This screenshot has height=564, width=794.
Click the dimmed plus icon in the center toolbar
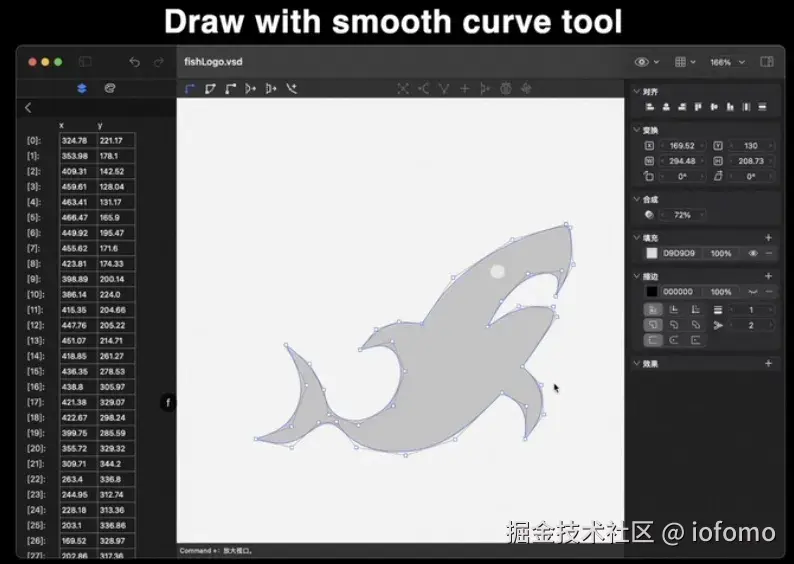click(x=464, y=89)
